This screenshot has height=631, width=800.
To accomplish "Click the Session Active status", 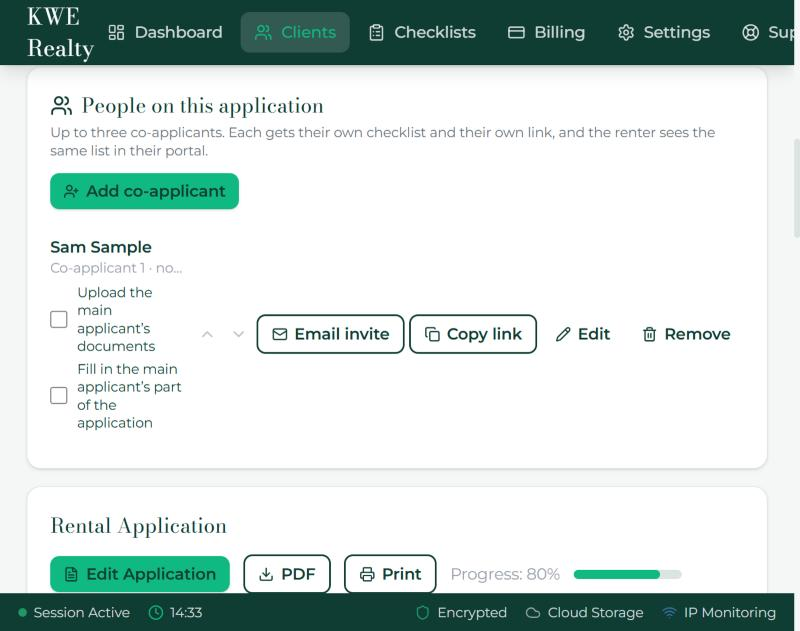I will click(74, 612).
